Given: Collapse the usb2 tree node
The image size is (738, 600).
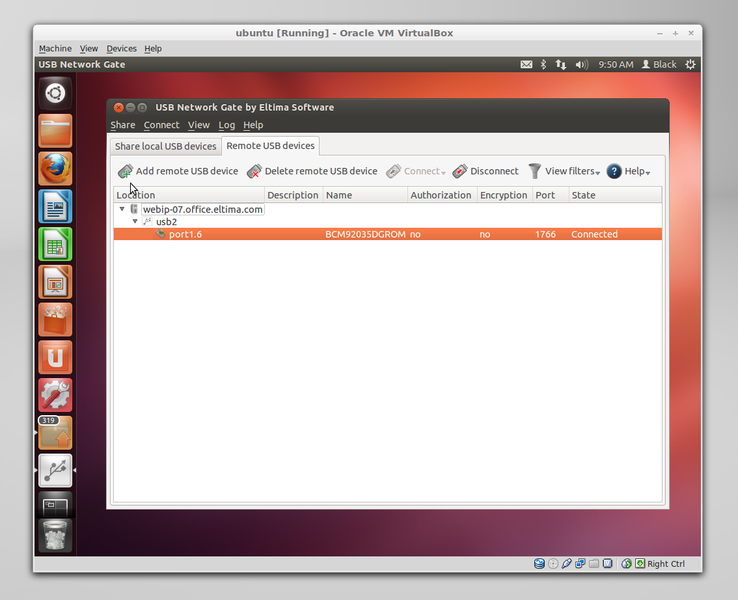Looking at the screenshot, I should (x=135, y=221).
